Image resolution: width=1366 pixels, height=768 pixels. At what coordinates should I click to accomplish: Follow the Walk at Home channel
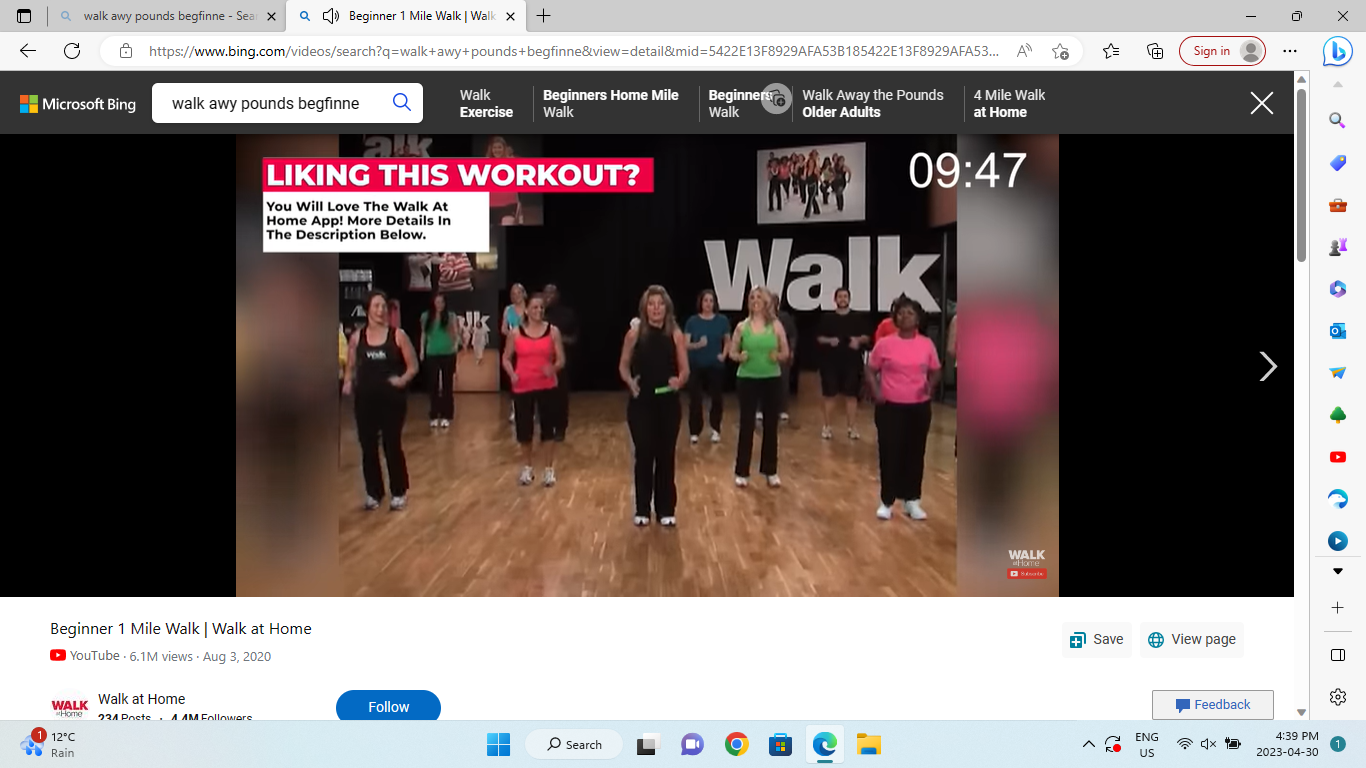[388, 705]
